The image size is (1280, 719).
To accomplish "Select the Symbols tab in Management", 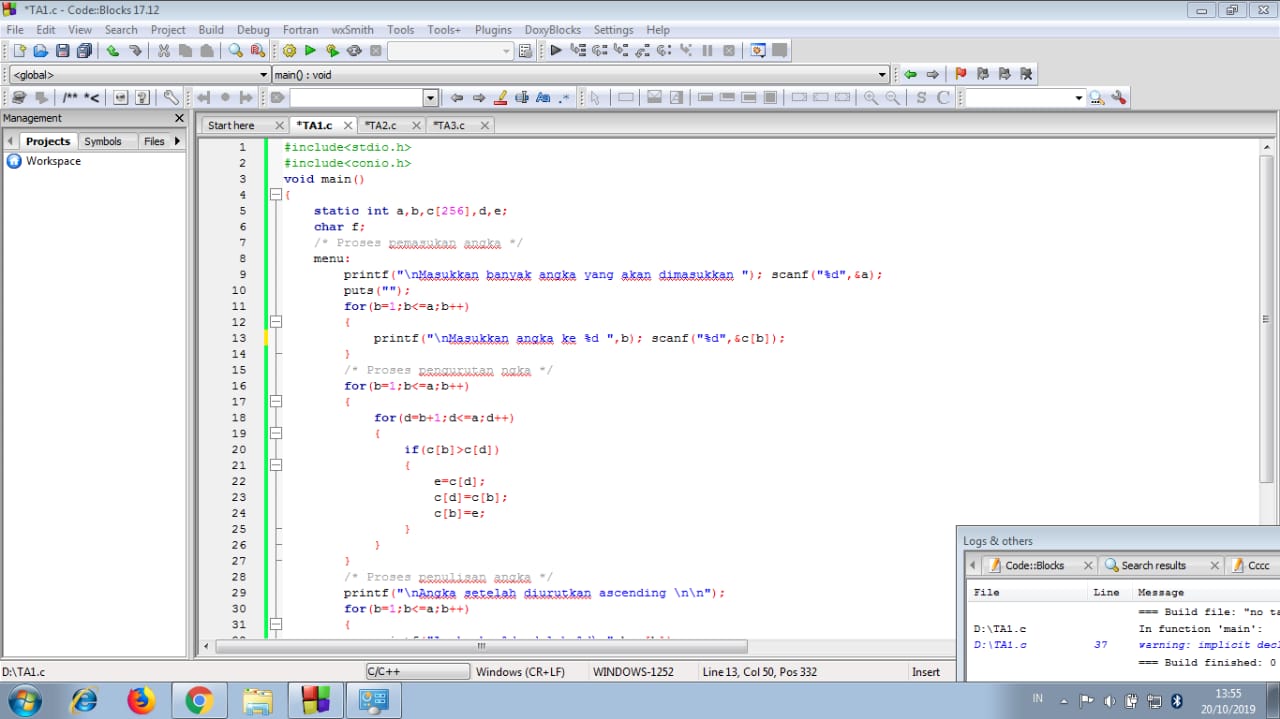I will pos(103,142).
